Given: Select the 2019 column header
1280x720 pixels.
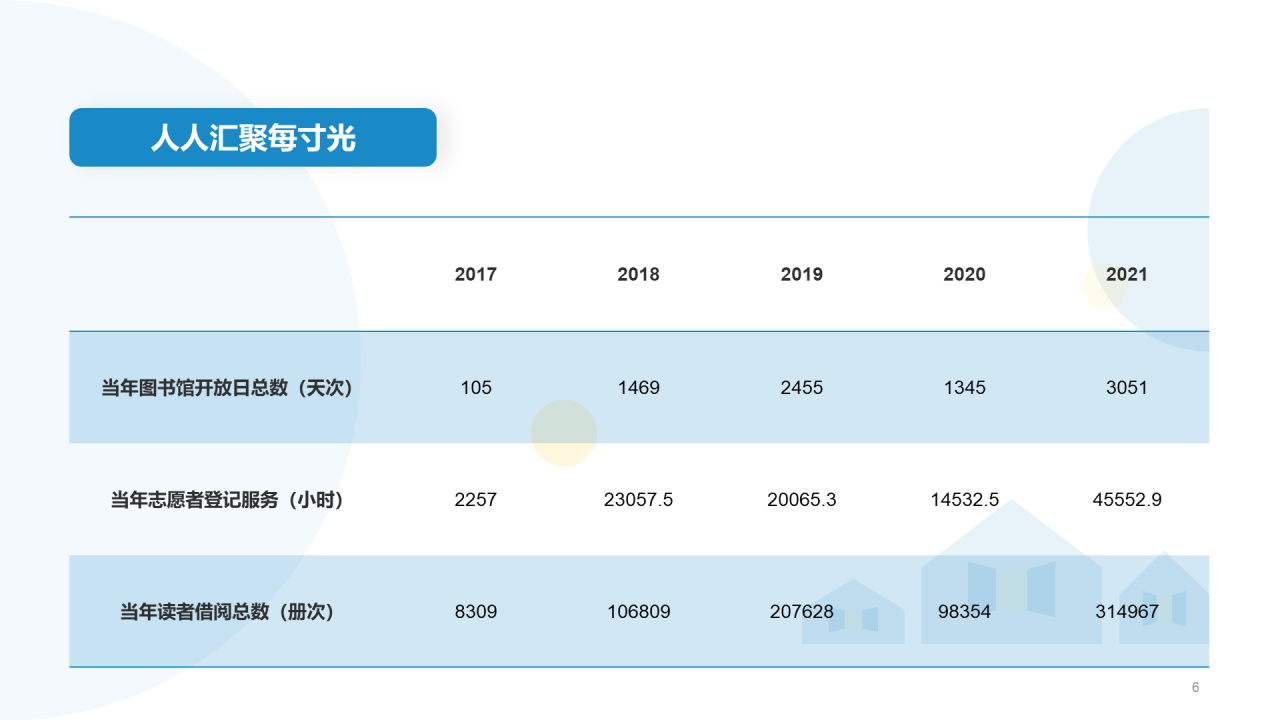Looking at the screenshot, I should coord(801,274).
